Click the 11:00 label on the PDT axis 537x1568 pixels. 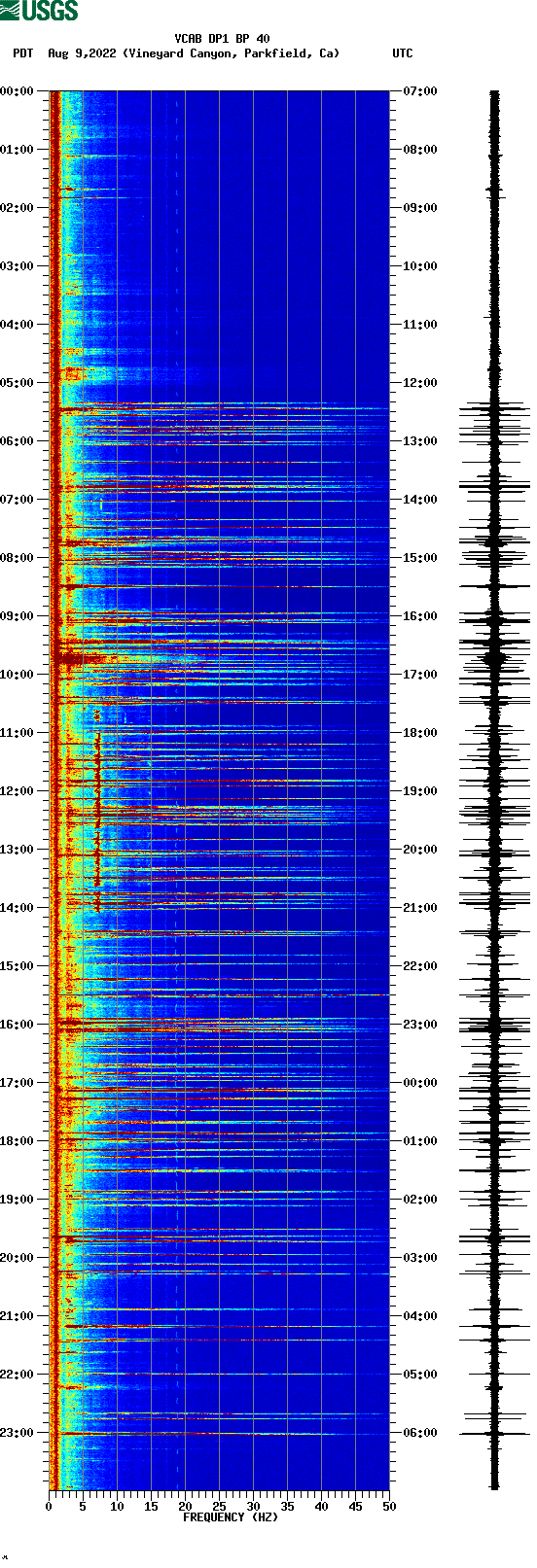pos(18,733)
